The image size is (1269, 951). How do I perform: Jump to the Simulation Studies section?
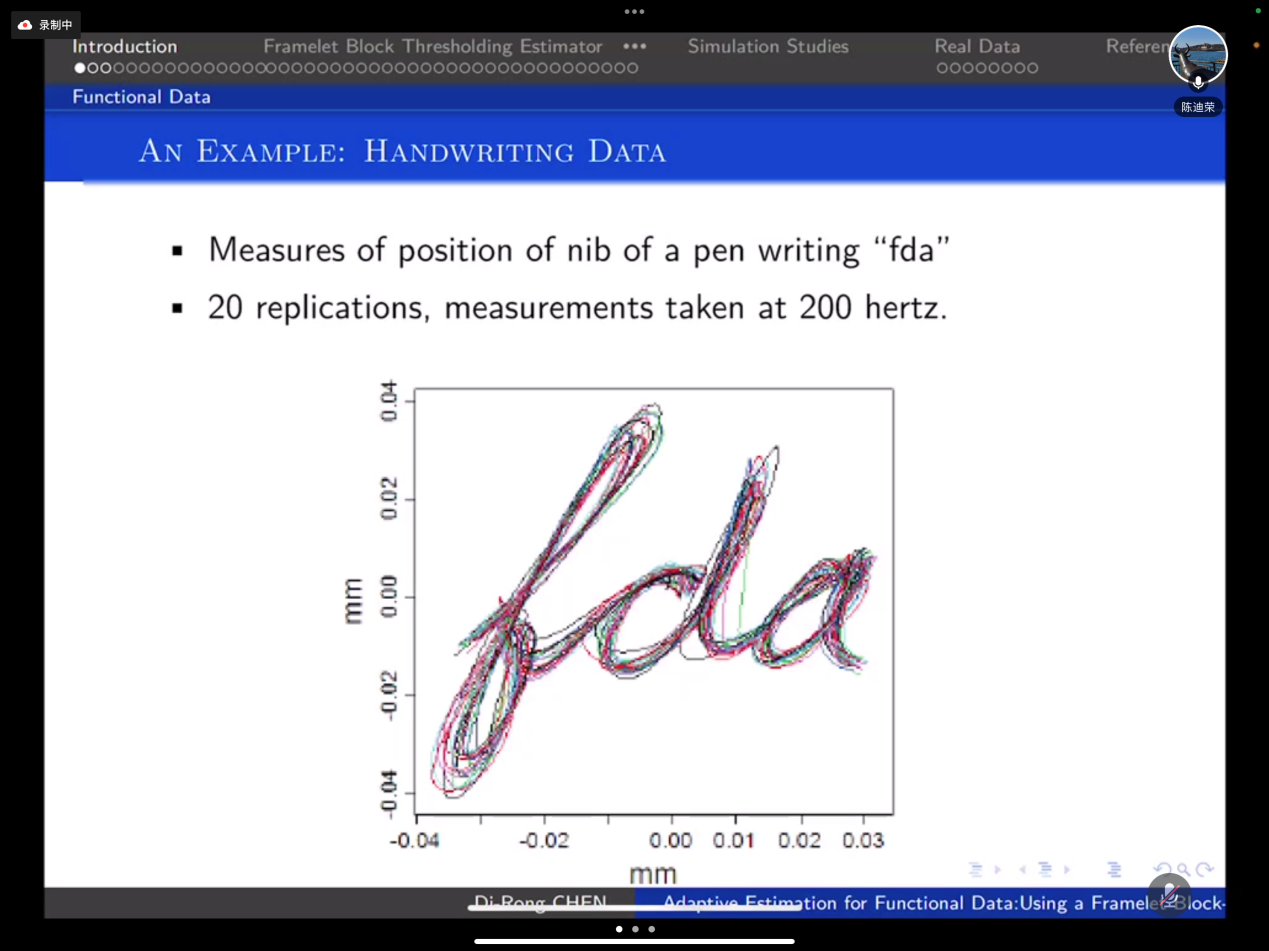coord(767,46)
